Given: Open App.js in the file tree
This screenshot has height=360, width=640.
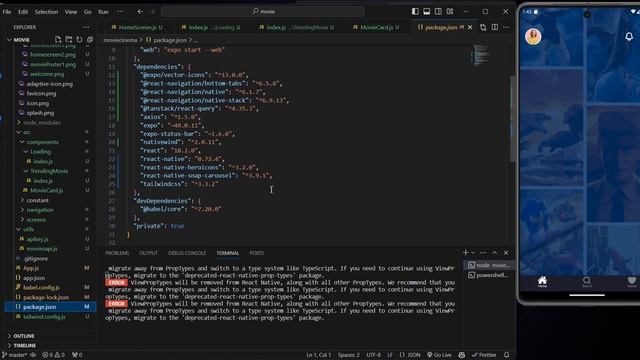Looking at the screenshot, I should (31, 268).
